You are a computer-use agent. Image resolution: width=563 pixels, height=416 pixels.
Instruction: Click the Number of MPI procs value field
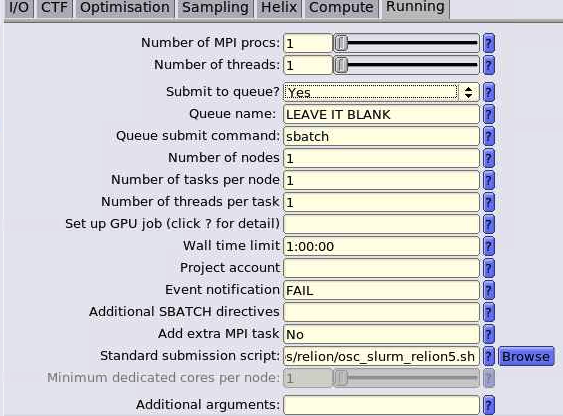point(308,43)
